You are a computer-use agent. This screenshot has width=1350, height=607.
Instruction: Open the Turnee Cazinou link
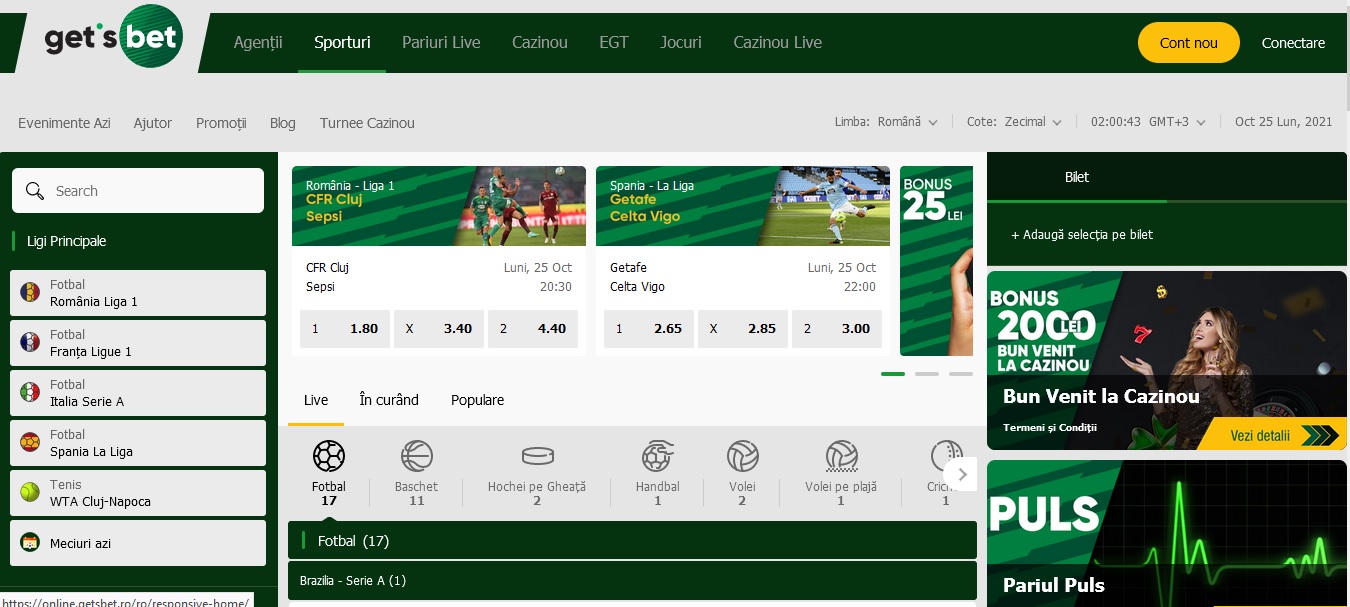(x=367, y=123)
